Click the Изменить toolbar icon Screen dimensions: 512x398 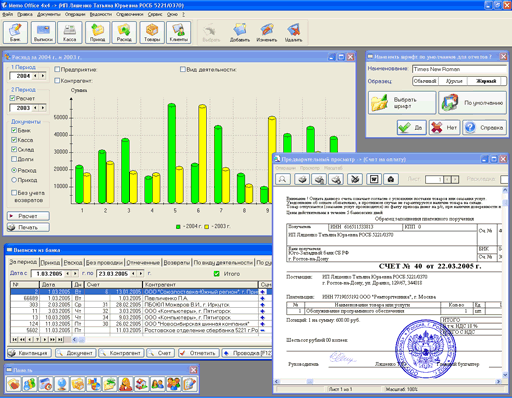(x=267, y=32)
